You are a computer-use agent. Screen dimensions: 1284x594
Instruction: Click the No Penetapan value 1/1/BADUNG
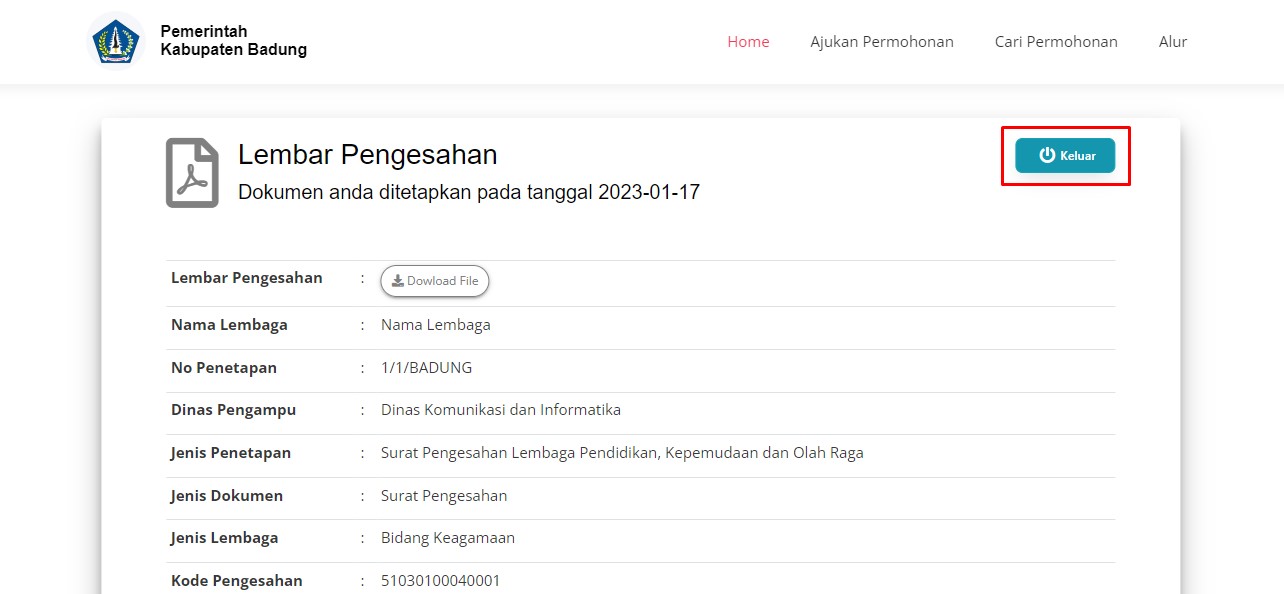point(426,368)
